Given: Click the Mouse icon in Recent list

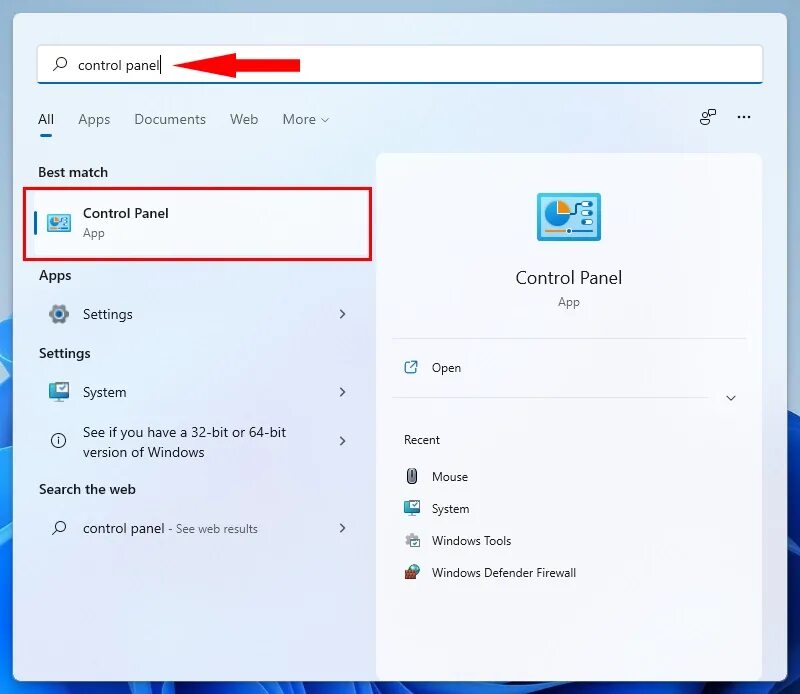Looking at the screenshot, I should point(412,476).
